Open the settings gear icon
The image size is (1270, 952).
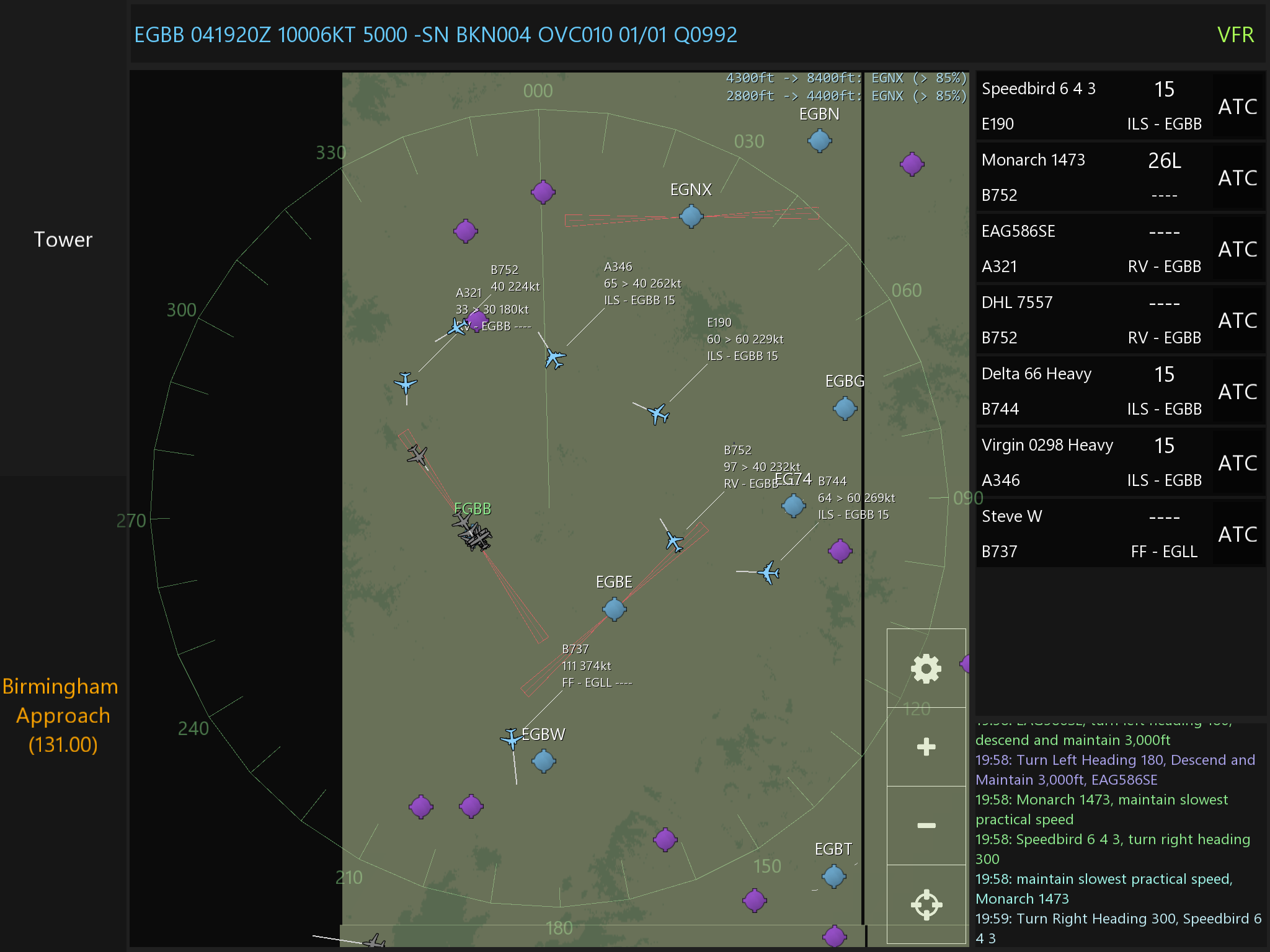926,669
